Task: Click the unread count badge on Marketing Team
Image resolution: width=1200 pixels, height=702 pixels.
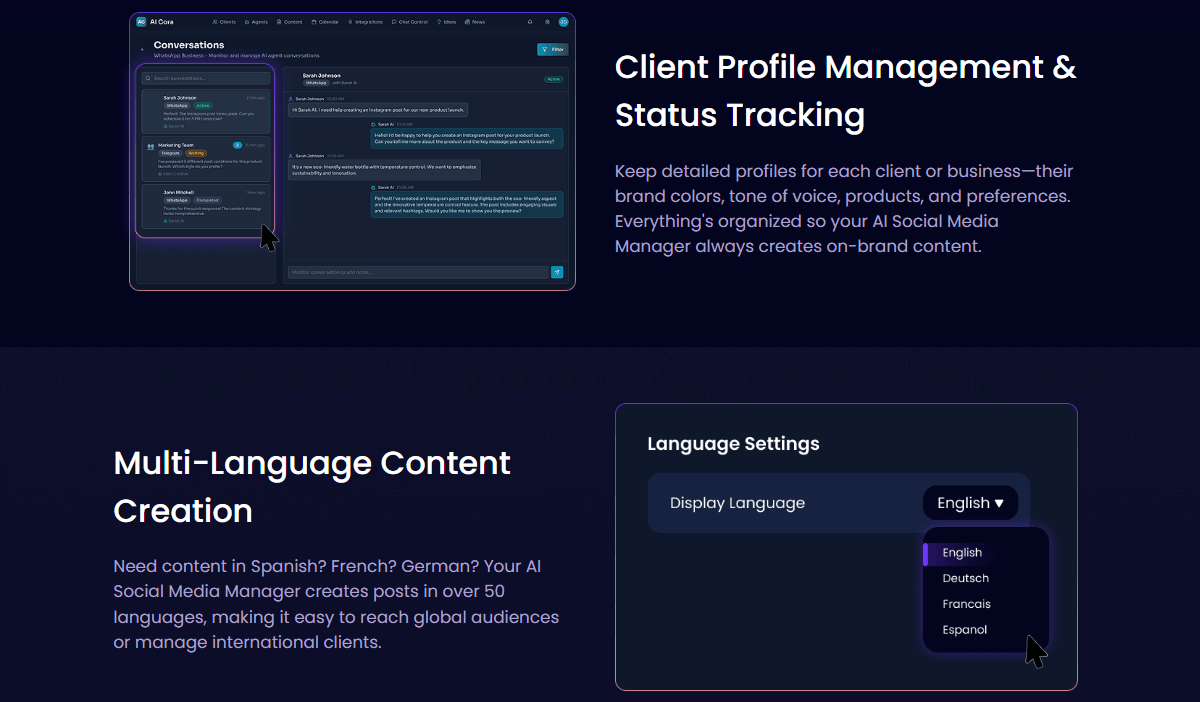Action: tap(237, 145)
